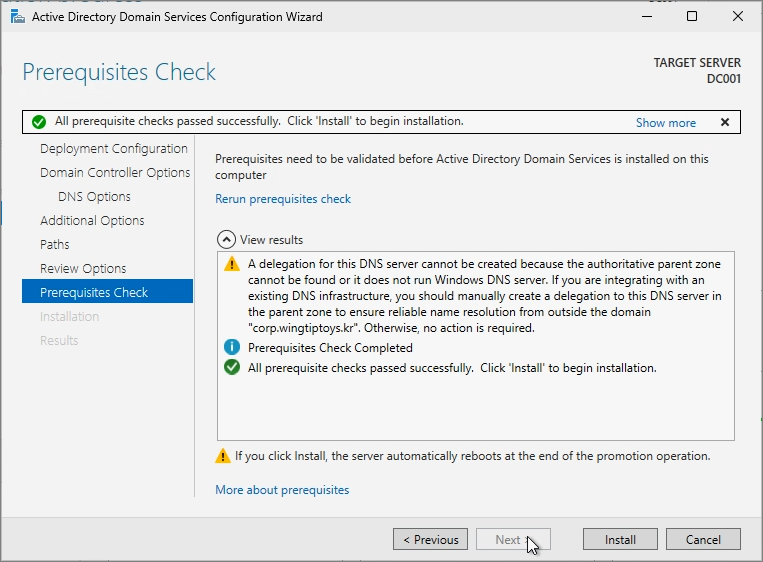The height and width of the screenshot is (562, 763).
Task: Click the automatic reboot warning text
Action: coord(472,456)
